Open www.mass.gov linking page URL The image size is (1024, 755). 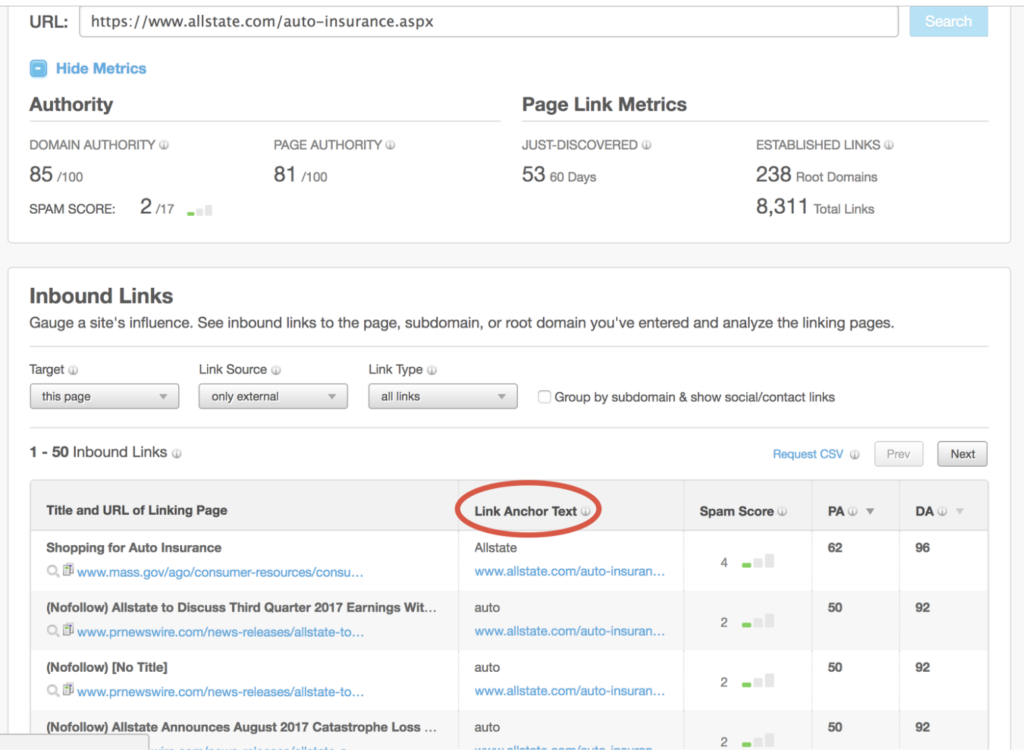[x=220, y=572]
